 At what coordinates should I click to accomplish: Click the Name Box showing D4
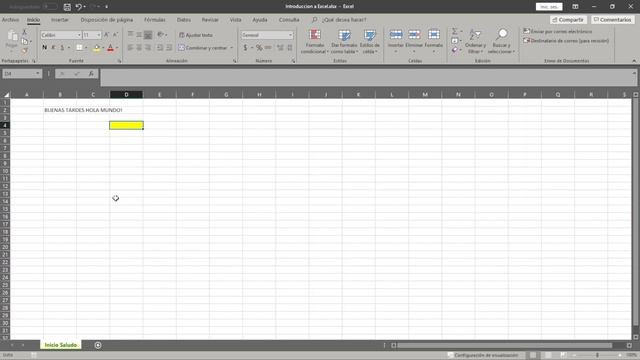pos(22,73)
